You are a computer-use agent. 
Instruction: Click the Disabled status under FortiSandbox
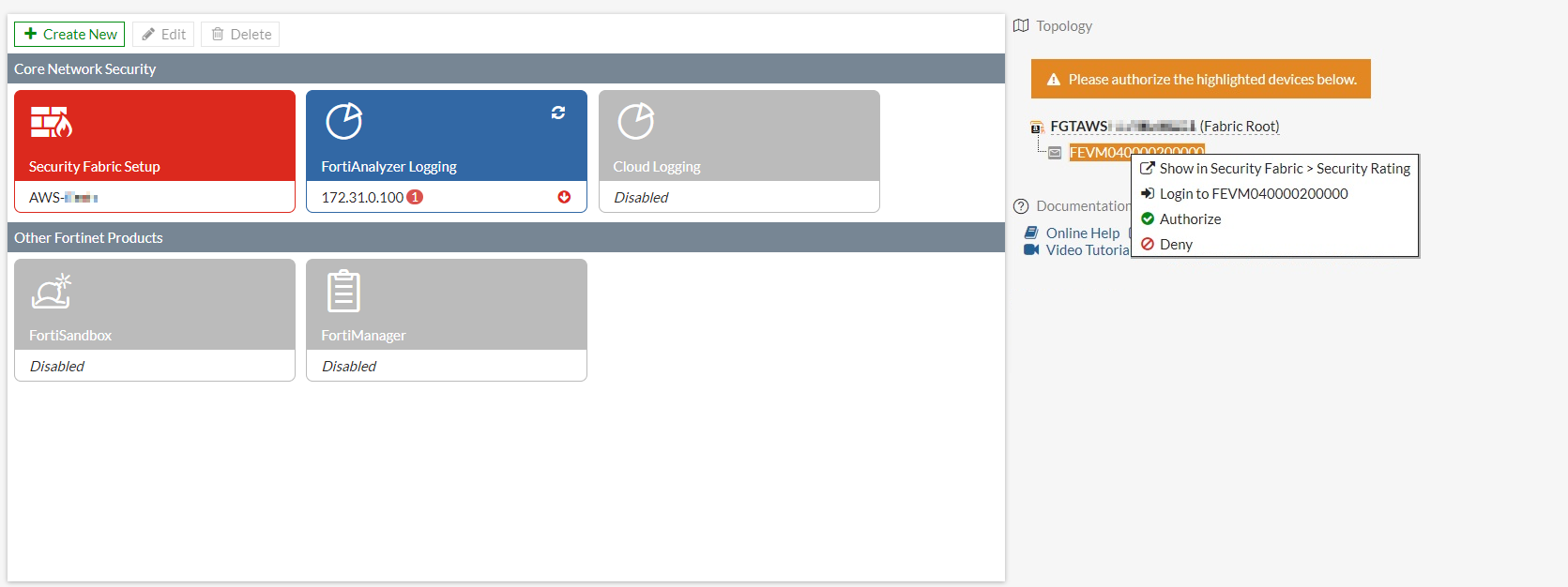click(57, 366)
